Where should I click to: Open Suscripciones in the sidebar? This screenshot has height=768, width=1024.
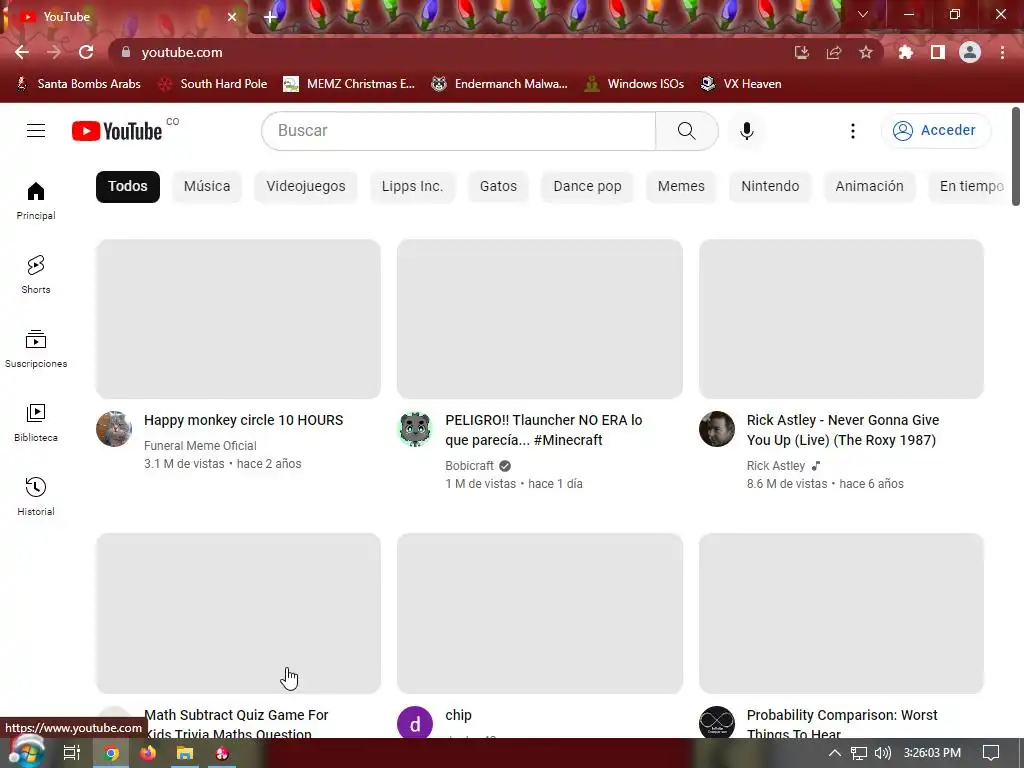pyautogui.click(x=36, y=349)
